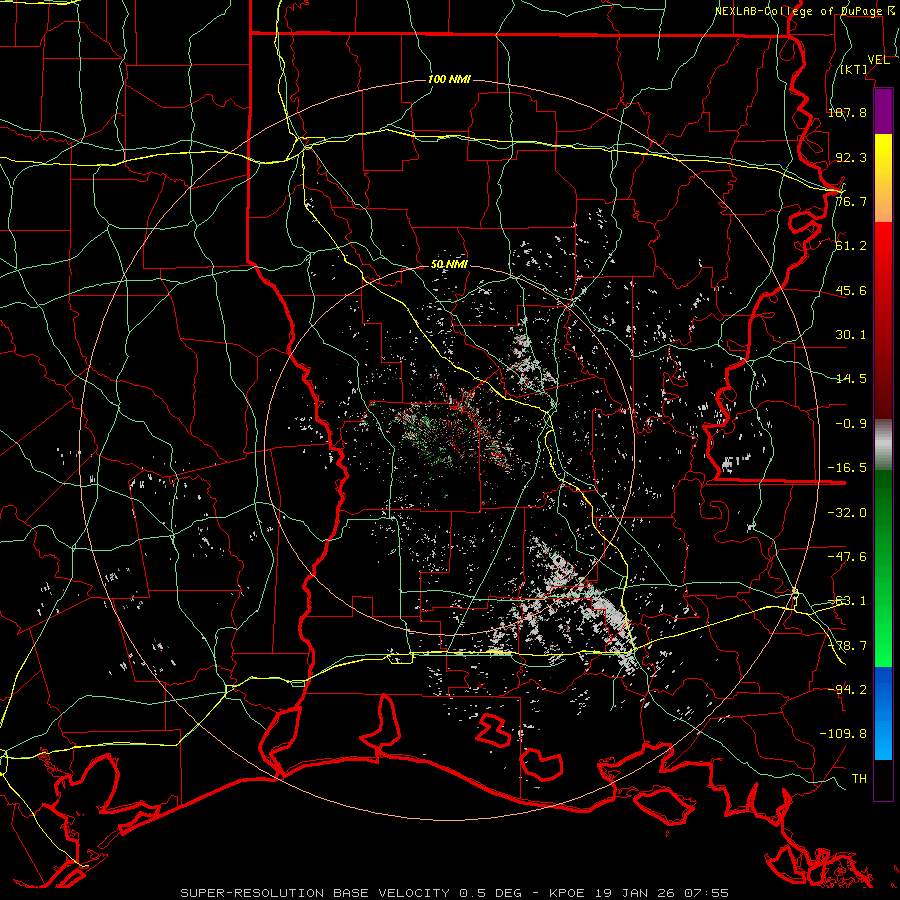
Task: Pick the purple segment of the velocity color bar
Action: pos(883,111)
